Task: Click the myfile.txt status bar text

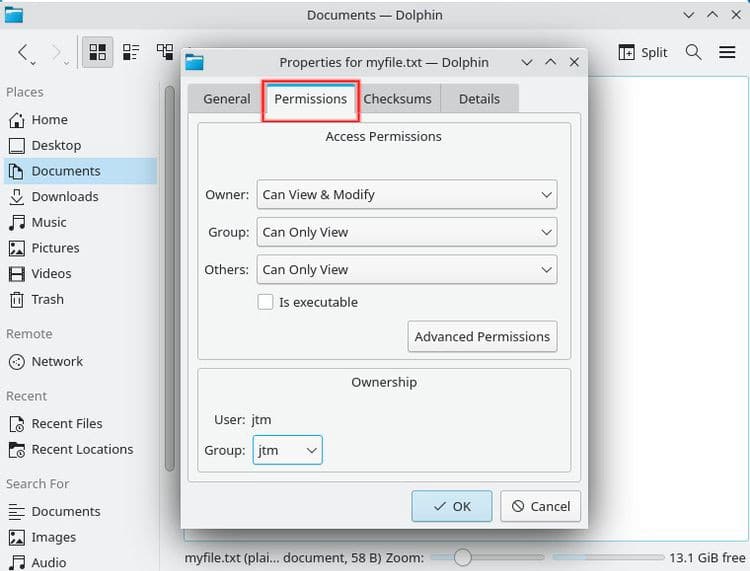Action: (x=282, y=558)
